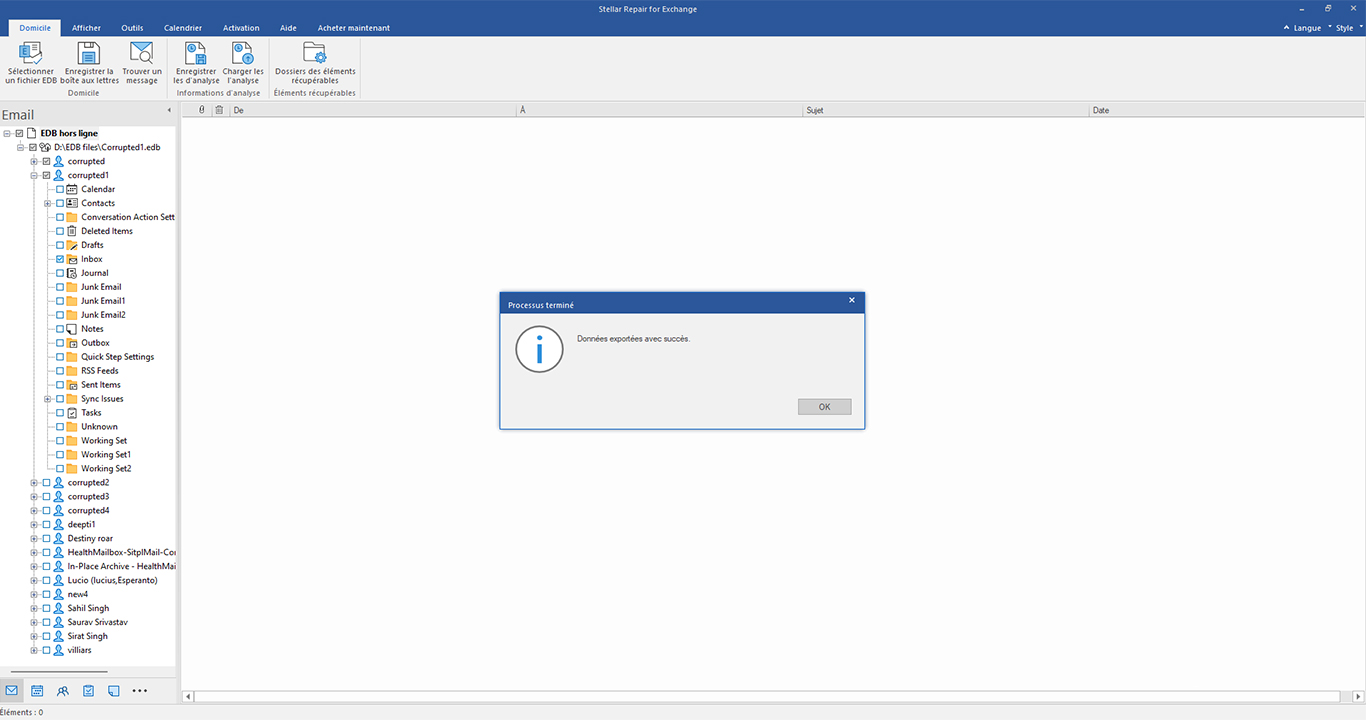
Task: Collapse the Corrupted1.edb file node
Action: coord(21,147)
